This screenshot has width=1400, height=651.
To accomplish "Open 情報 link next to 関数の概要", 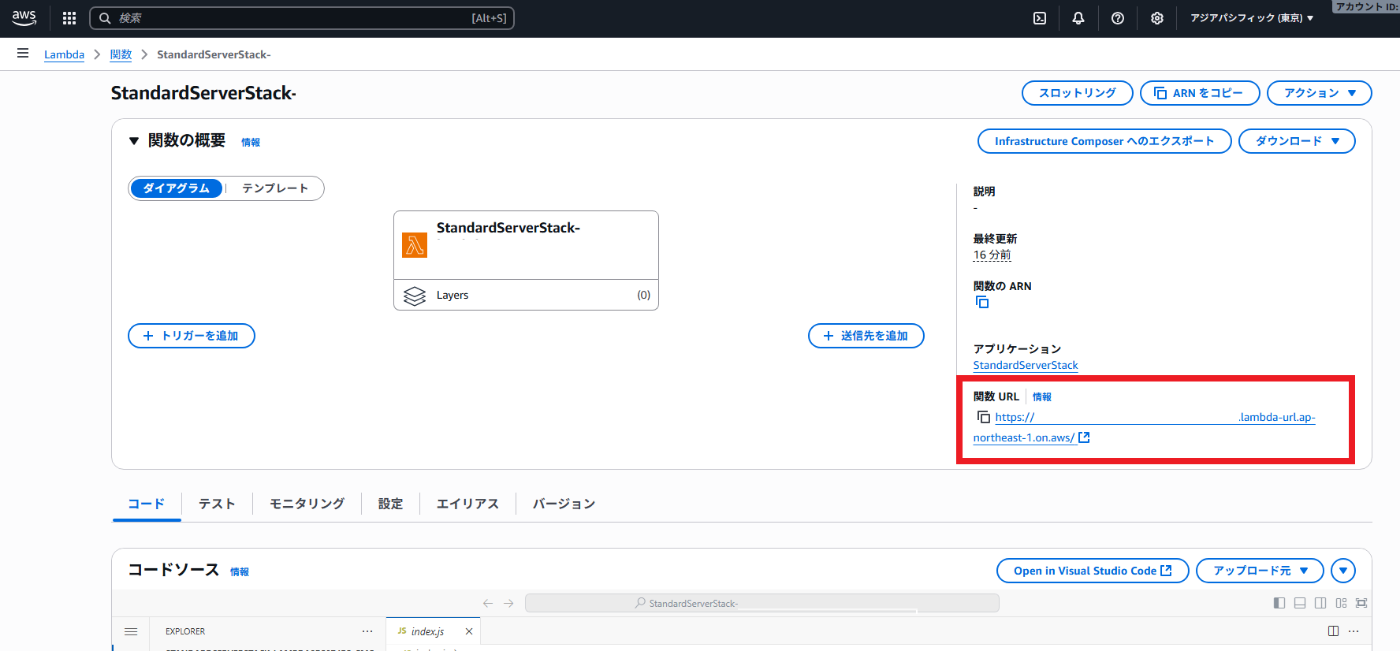I will click(x=250, y=143).
